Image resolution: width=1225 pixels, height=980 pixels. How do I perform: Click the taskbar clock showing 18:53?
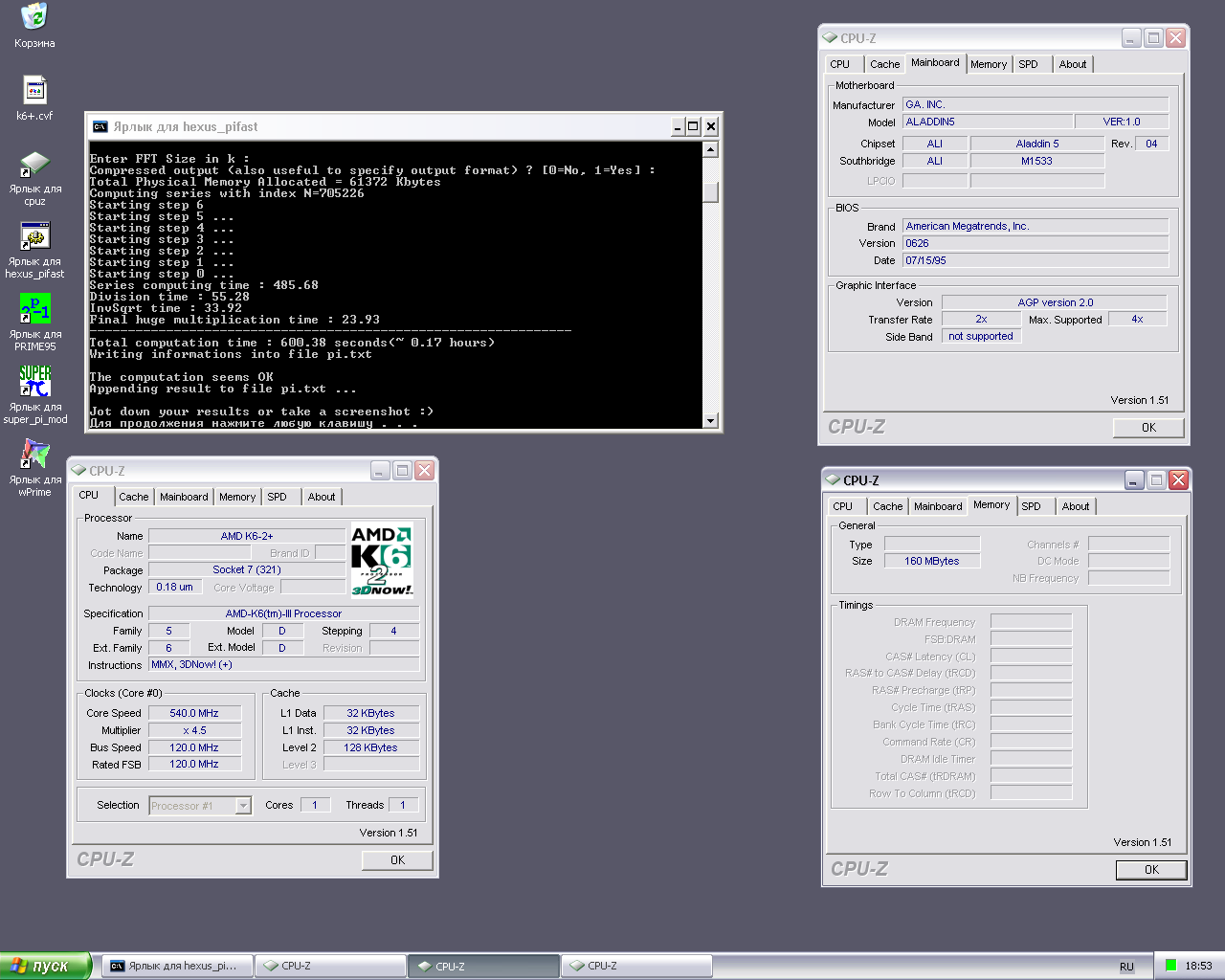1198,966
